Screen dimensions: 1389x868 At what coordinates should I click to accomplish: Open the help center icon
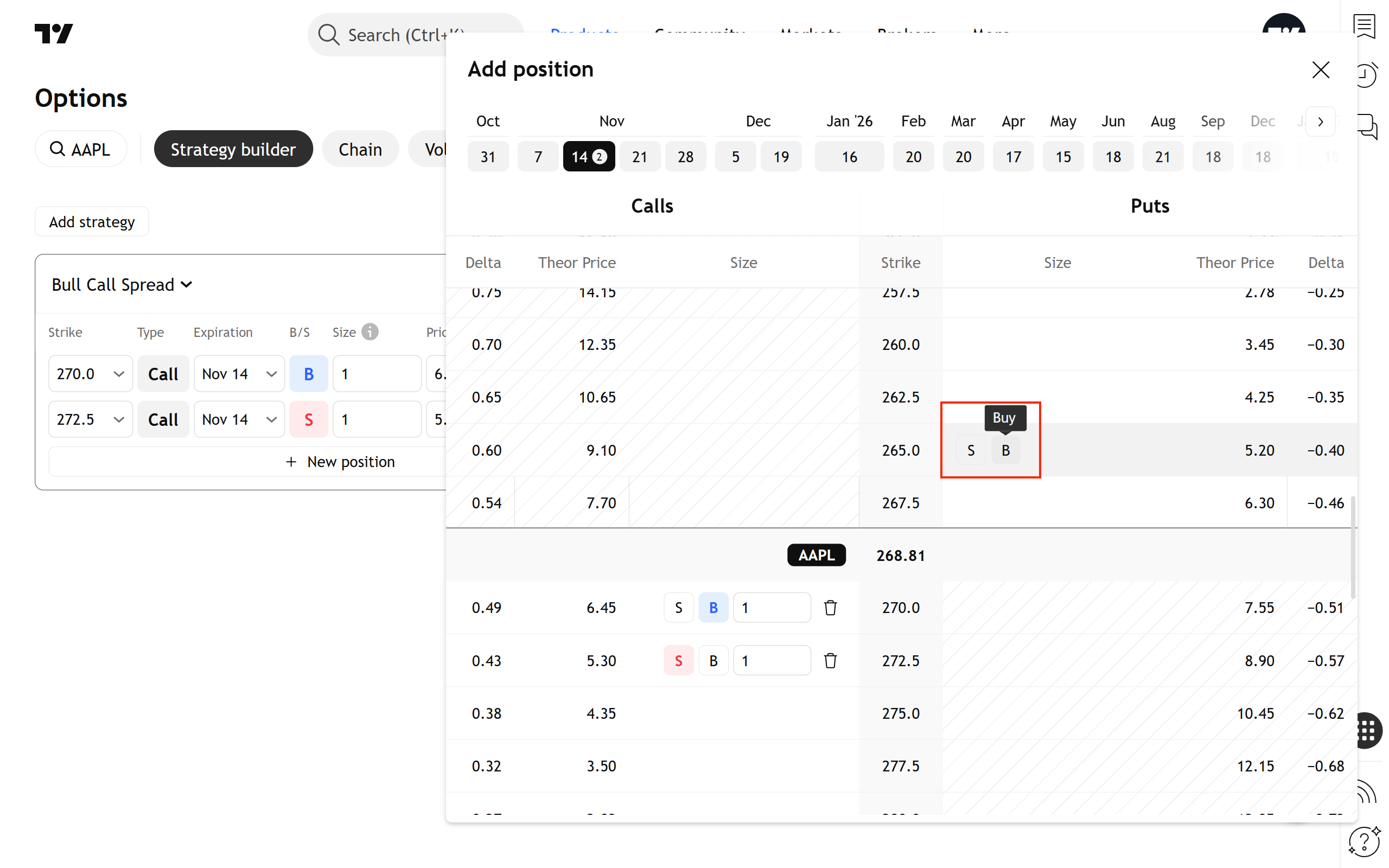click(1365, 841)
